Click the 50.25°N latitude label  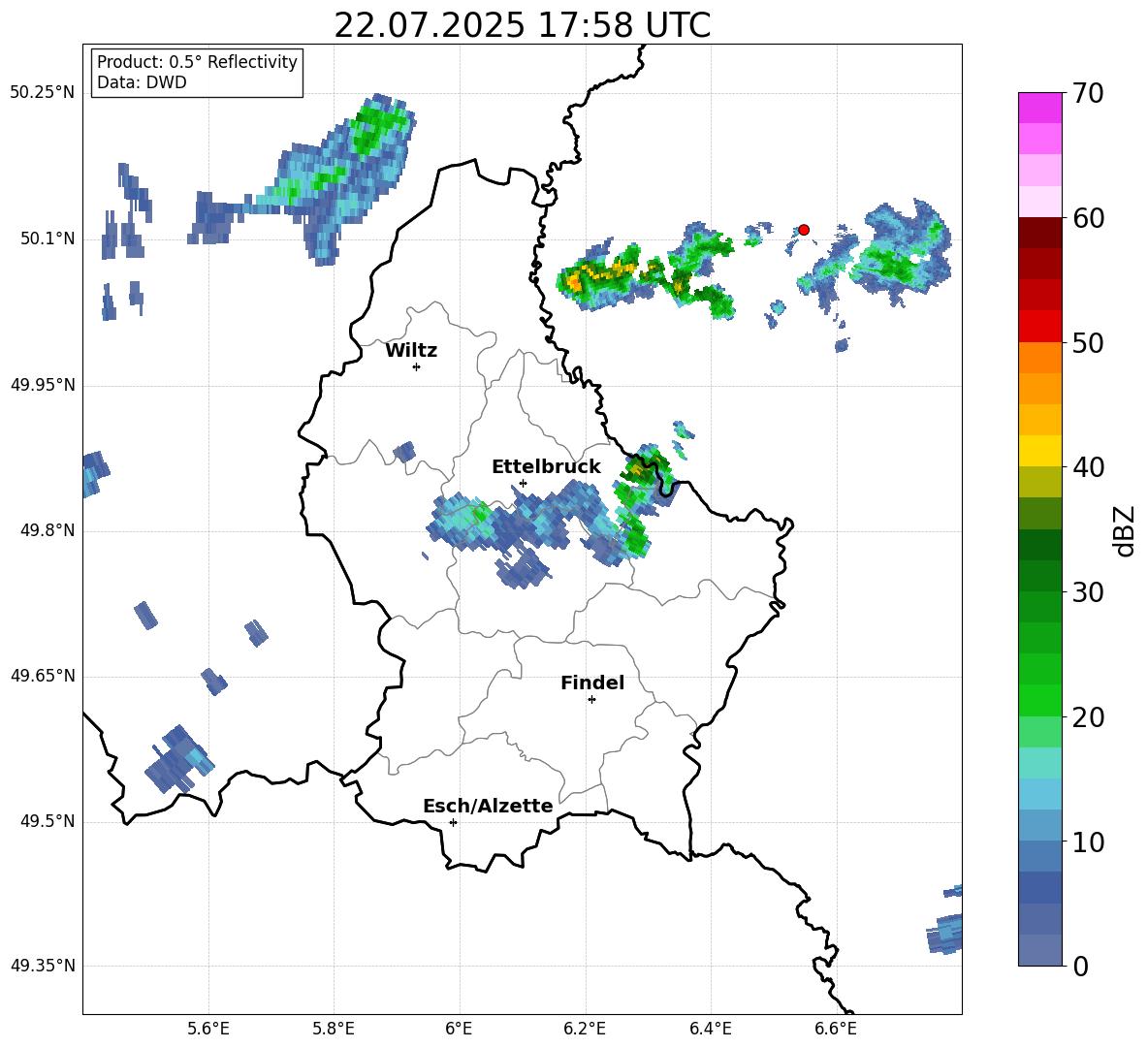pyautogui.click(x=43, y=93)
